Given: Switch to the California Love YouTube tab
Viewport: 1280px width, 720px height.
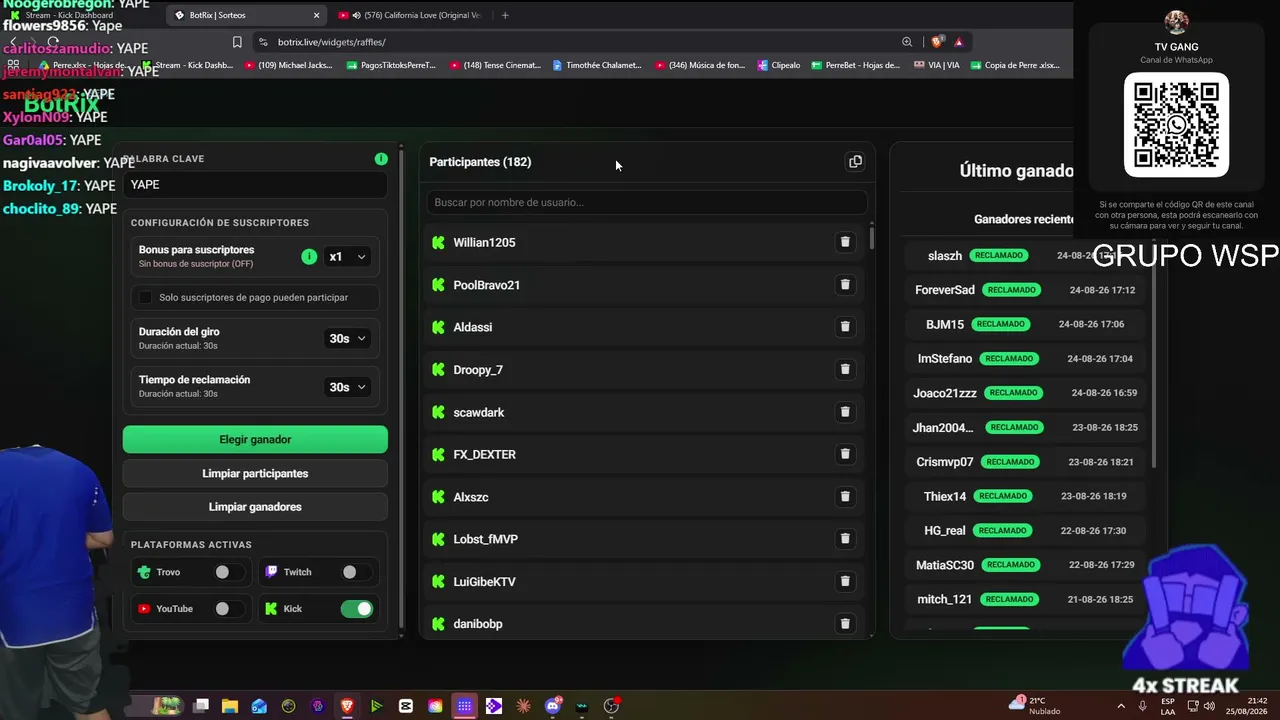Looking at the screenshot, I should coord(411,15).
